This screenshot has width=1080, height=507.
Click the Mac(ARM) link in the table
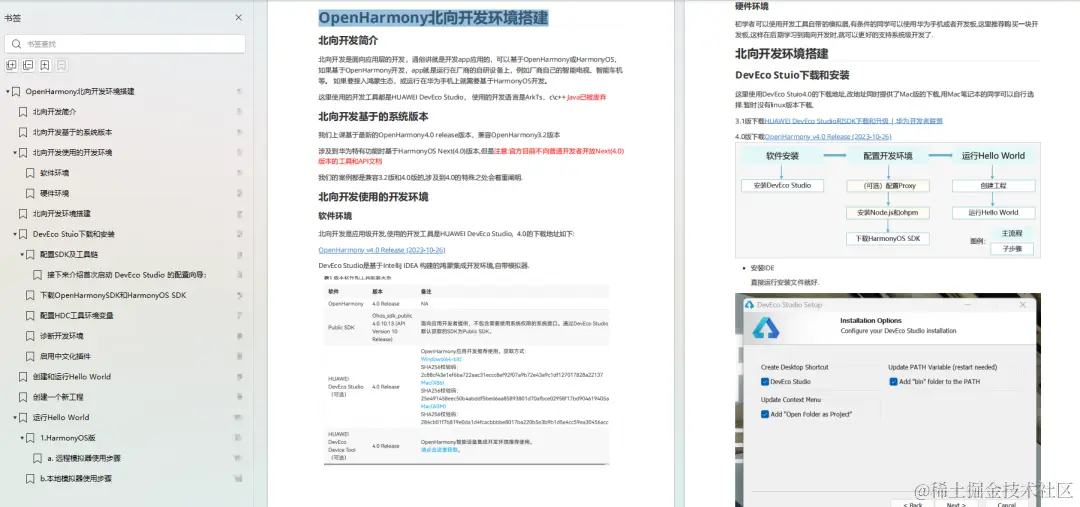(x=433, y=406)
